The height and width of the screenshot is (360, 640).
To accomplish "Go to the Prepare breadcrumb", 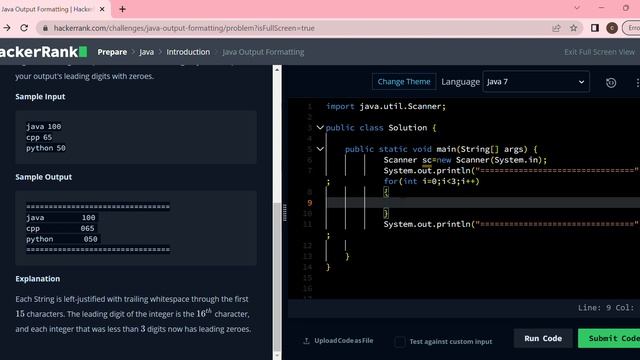I will pyautogui.click(x=112, y=52).
